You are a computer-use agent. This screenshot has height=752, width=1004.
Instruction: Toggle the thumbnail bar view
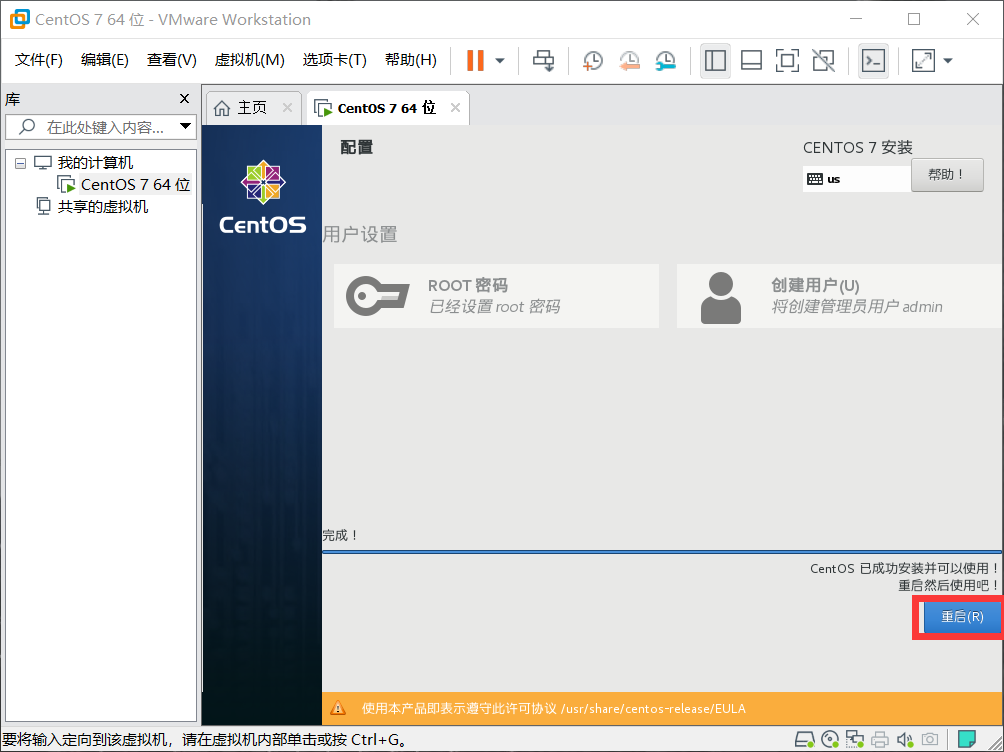751,61
